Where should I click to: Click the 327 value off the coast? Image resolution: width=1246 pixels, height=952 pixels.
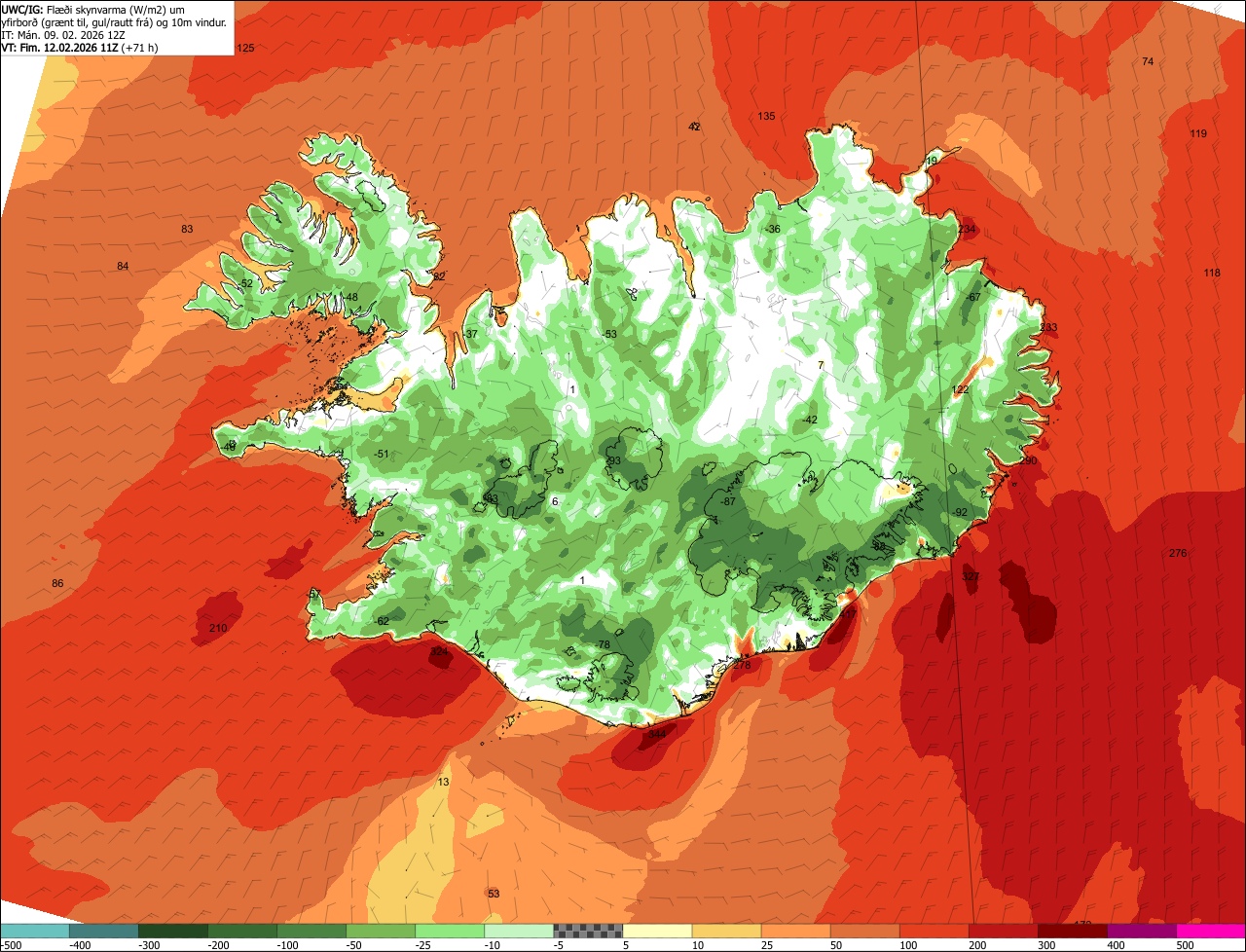pos(970,576)
